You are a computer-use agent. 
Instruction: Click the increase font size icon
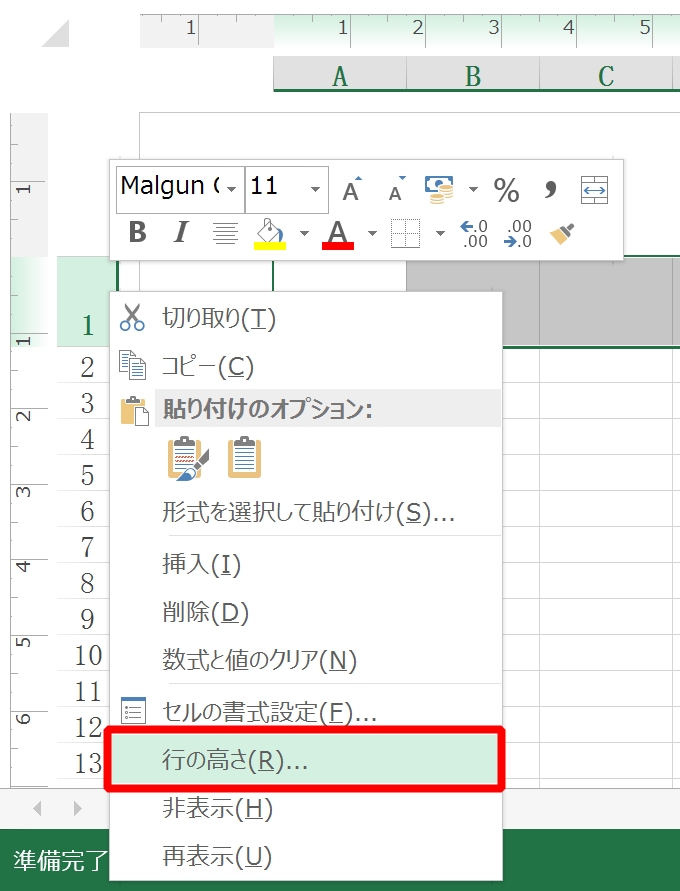[x=351, y=189]
